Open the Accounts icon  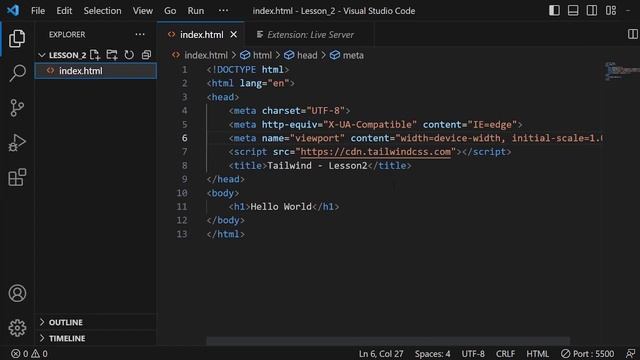17,293
